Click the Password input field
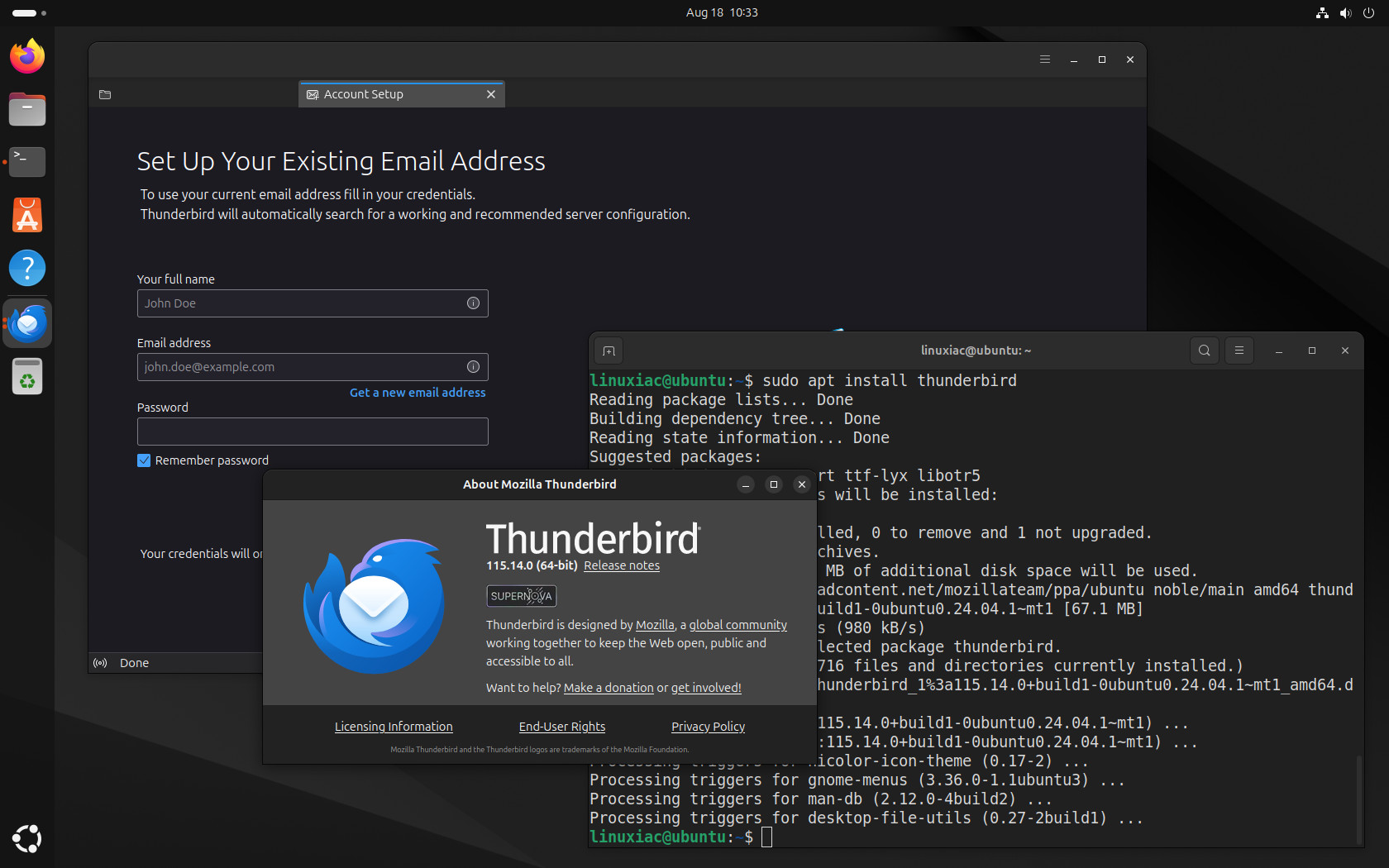The height and width of the screenshot is (868, 1389). (x=313, y=432)
